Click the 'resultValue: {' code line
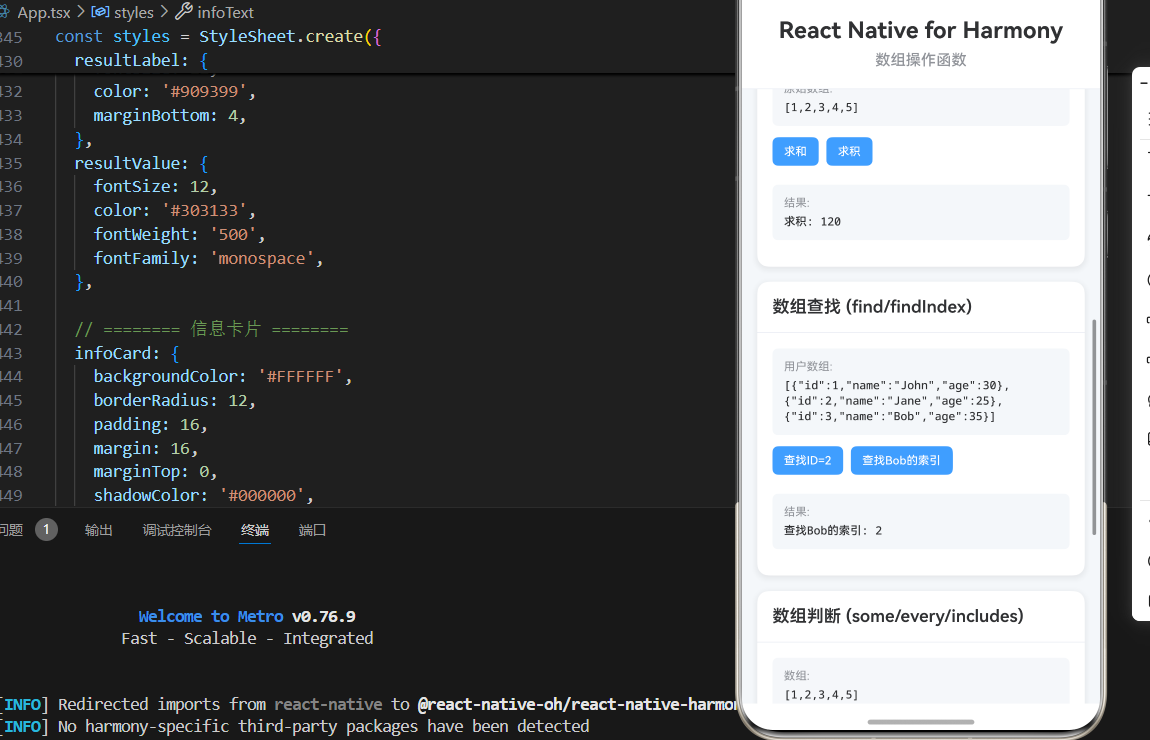This screenshot has width=1150, height=740. click(141, 164)
